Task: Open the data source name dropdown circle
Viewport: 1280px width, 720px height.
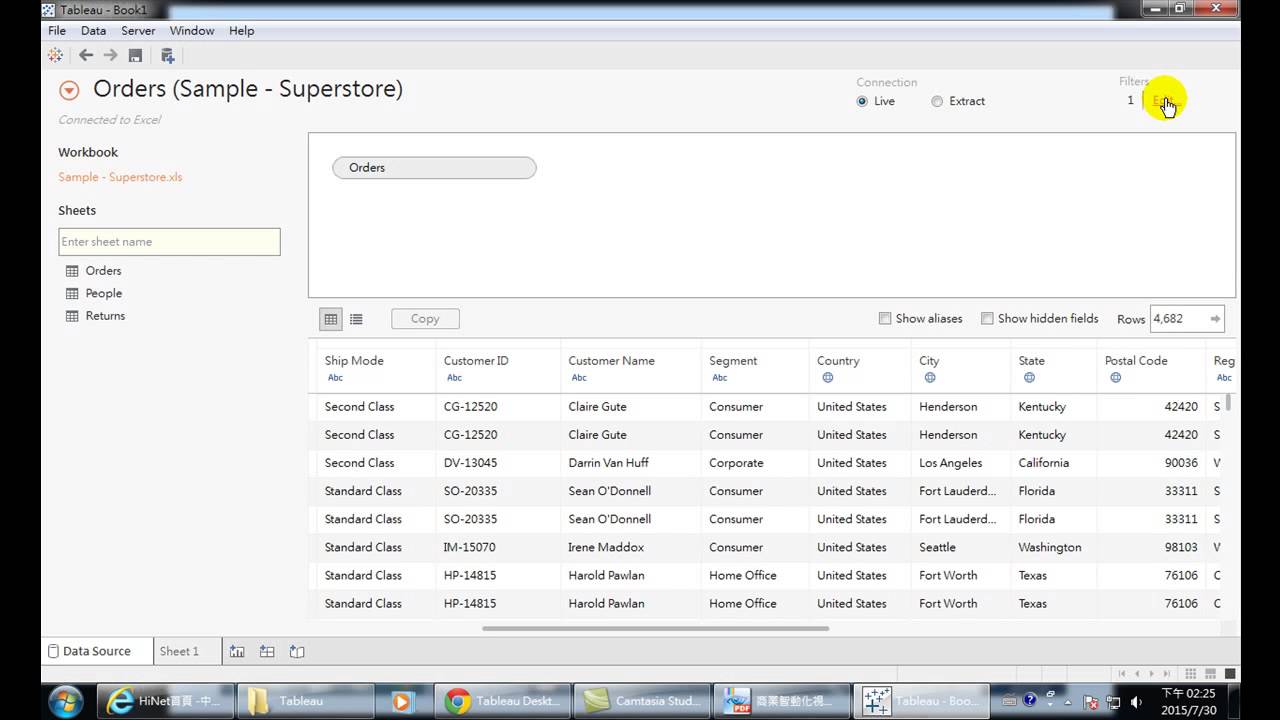Action: click(x=69, y=91)
